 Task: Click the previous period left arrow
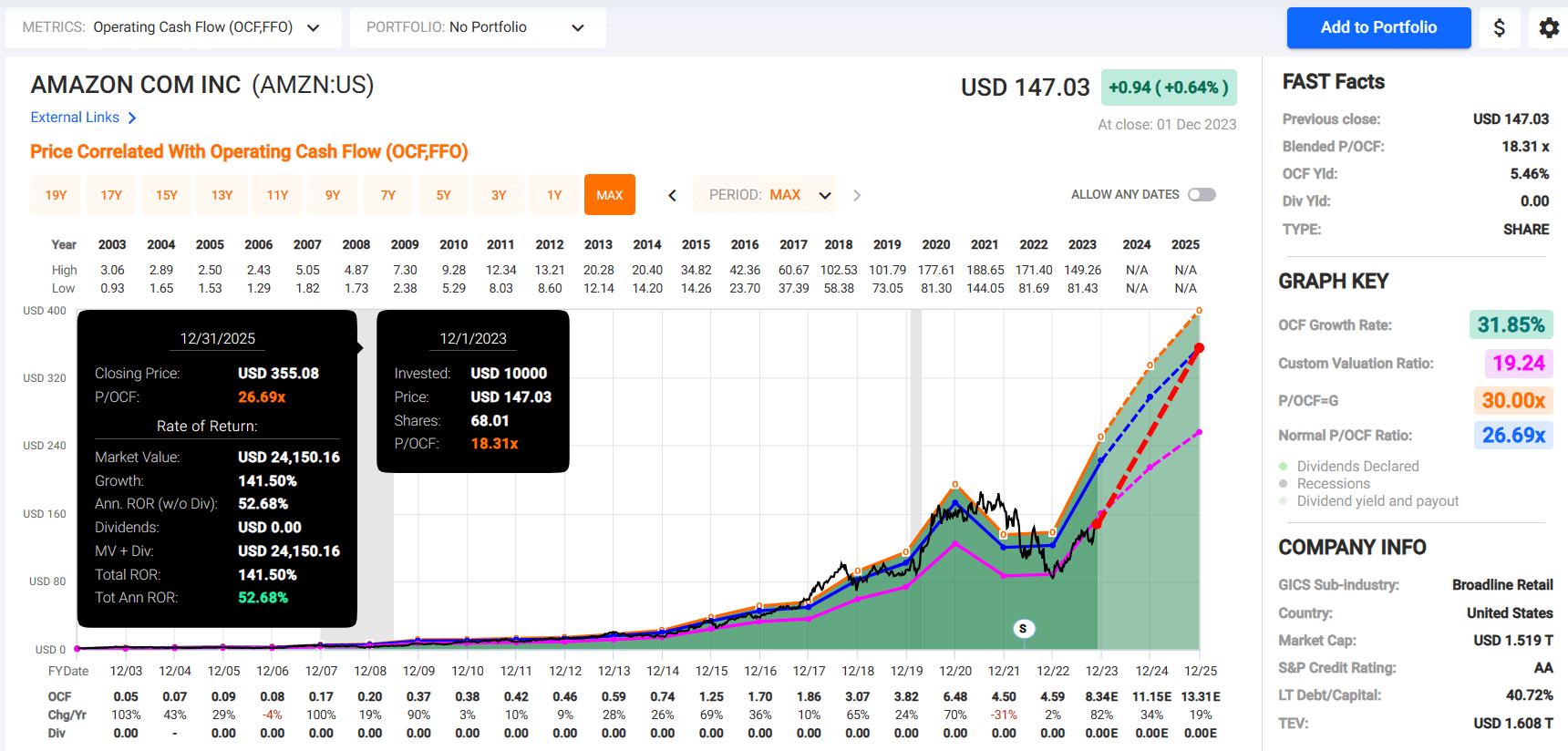672,195
